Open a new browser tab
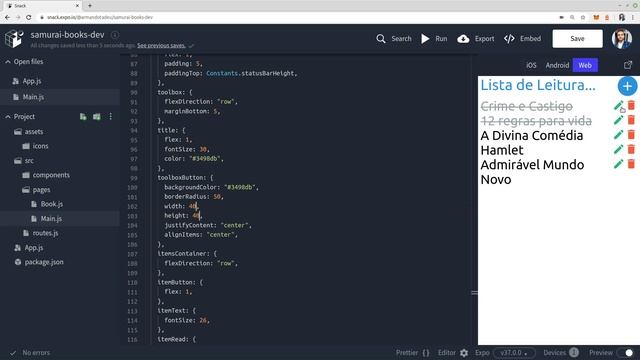Image resolution: width=640 pixels, height=360 pixels. click(x=90, y=6)
